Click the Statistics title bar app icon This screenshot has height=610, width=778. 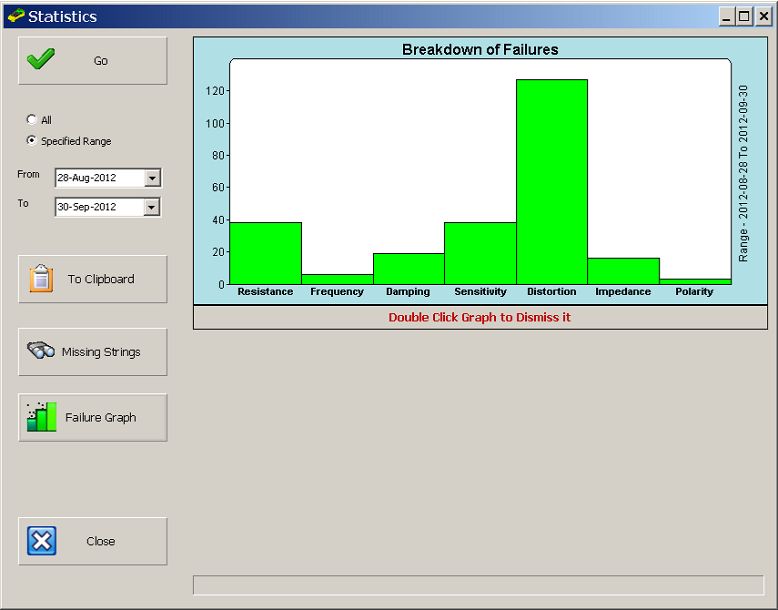click(16, 16)
